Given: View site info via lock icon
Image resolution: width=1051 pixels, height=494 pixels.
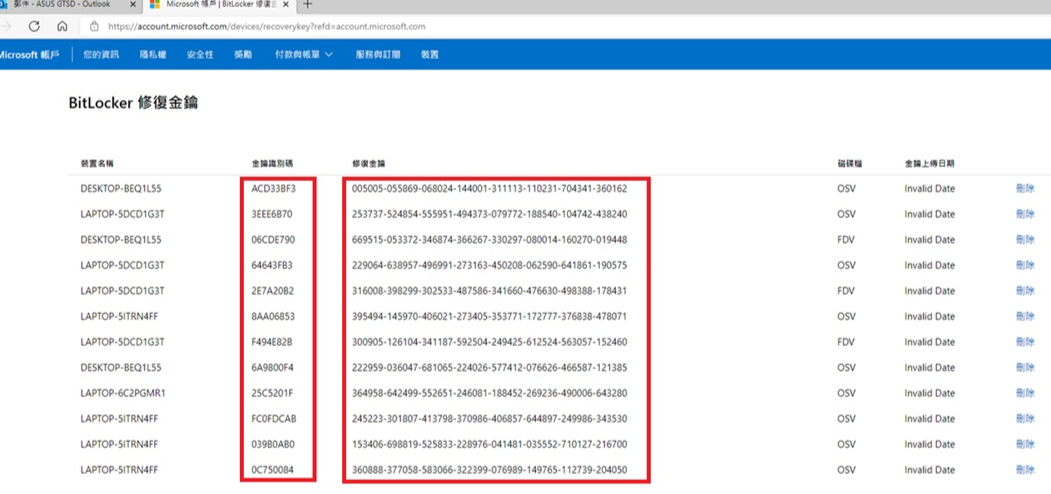Looking at the screenshot, I should click(x=94, y=27).
